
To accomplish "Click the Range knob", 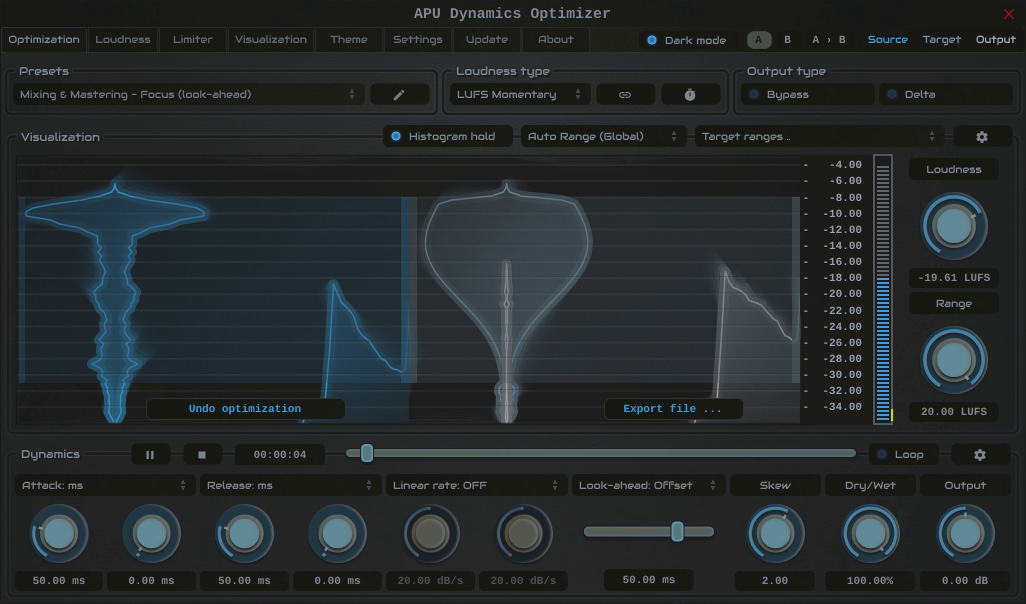I will pyautogui.click(x=954, y=361).
